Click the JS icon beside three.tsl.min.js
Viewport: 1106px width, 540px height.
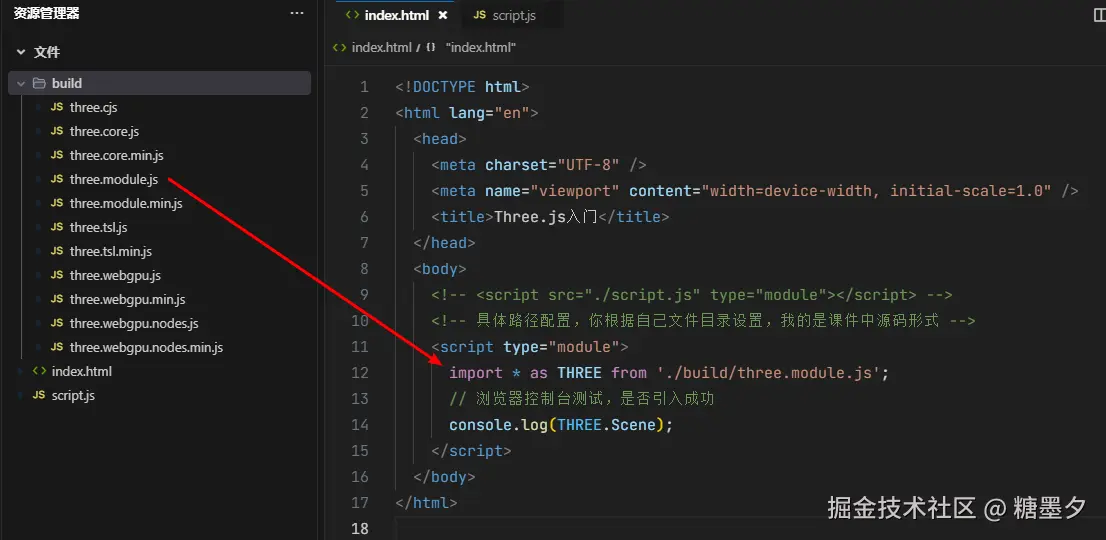click(x=56, y=251)
